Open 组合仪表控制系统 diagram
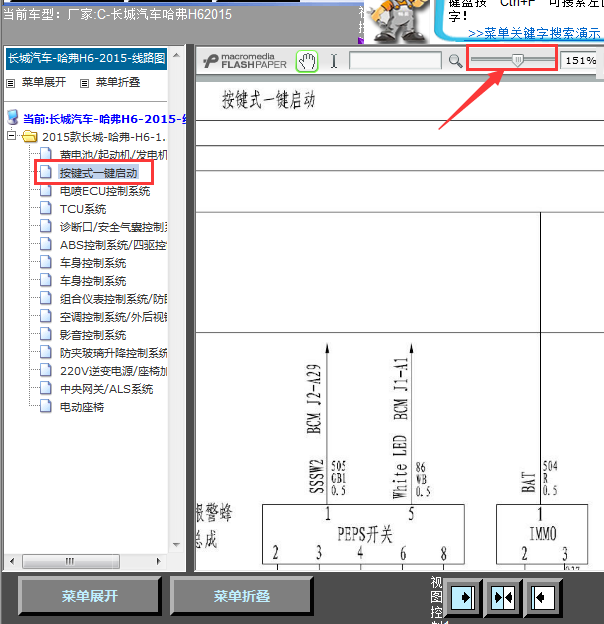The height and width of the screenshot is (624, 604). click(x=113, y=299)
